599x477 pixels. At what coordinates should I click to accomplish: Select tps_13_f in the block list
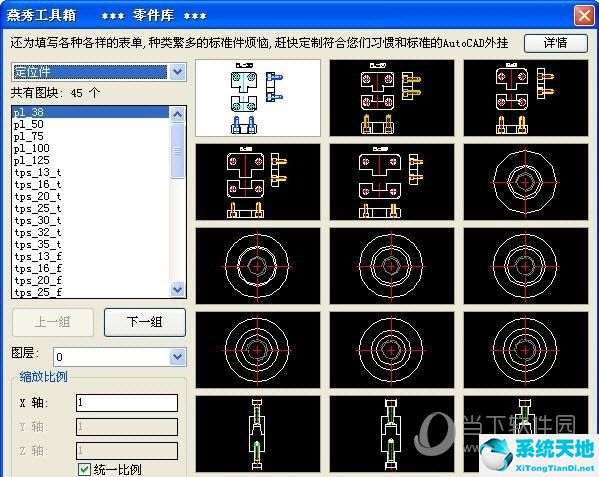91,257
